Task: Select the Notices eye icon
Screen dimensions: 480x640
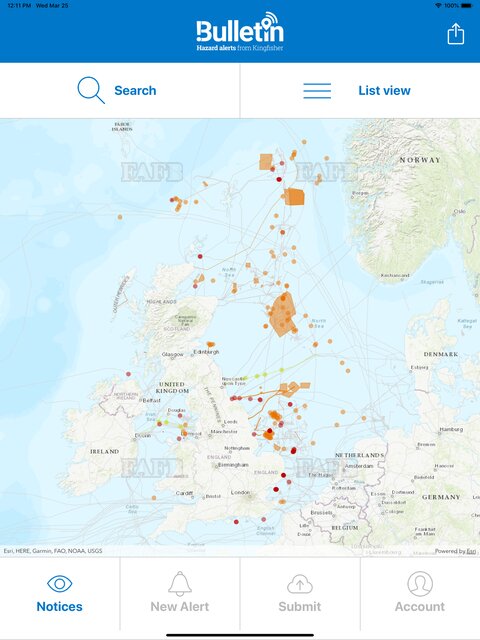Action: tap(60, 583)
